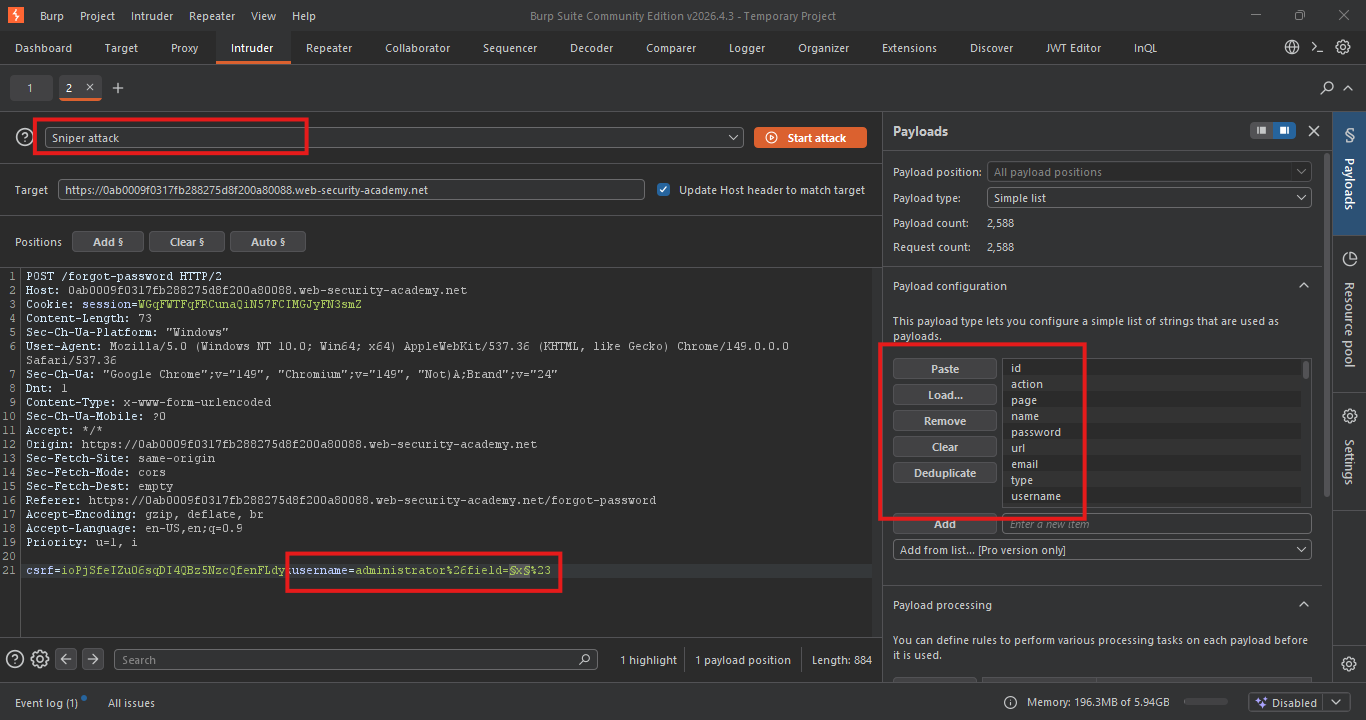Image resolution: width=1366 pixels, height=720 pixels.
Task: Open the Payload type Simple list dropdown
Action: click(1149, 198)
